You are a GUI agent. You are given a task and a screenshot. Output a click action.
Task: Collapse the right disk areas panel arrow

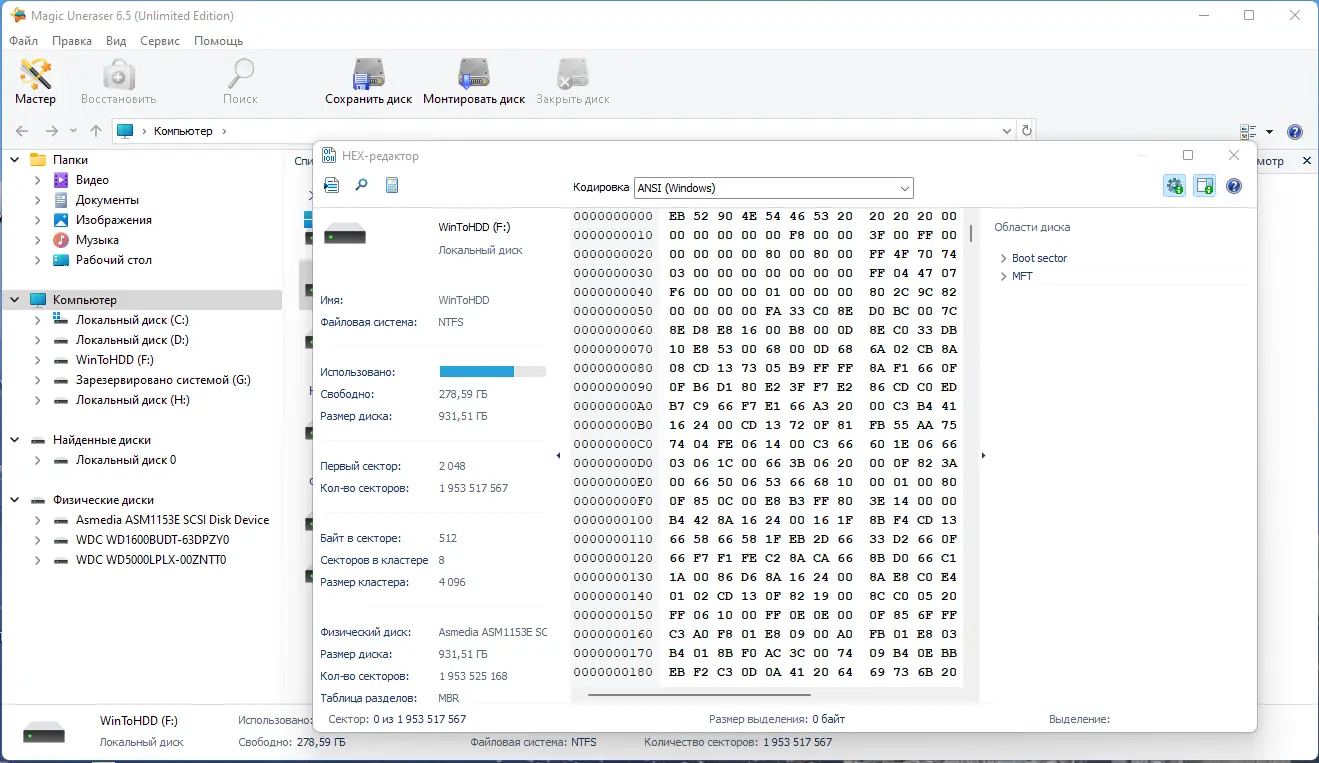click(x=983, y=456)
